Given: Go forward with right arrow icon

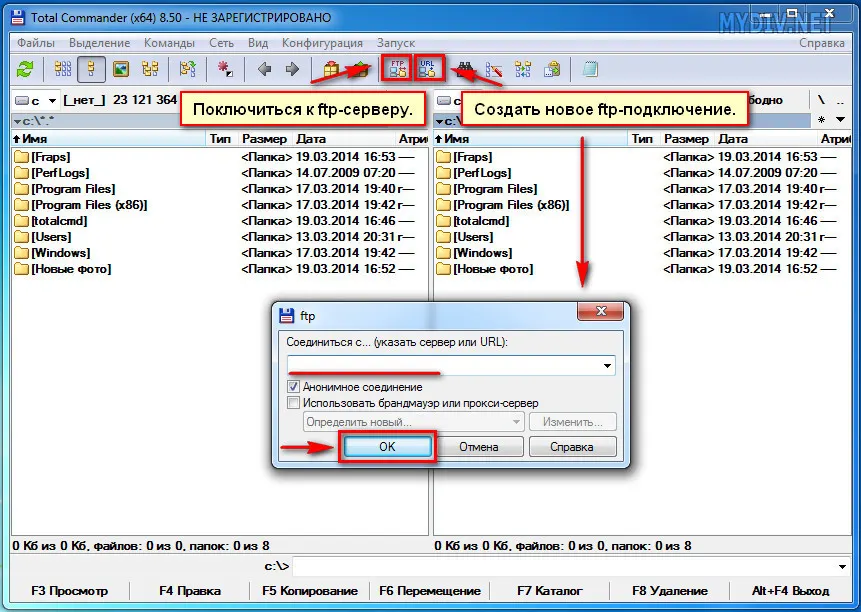Looking at the screenshot, I should [x=293, y=69].
